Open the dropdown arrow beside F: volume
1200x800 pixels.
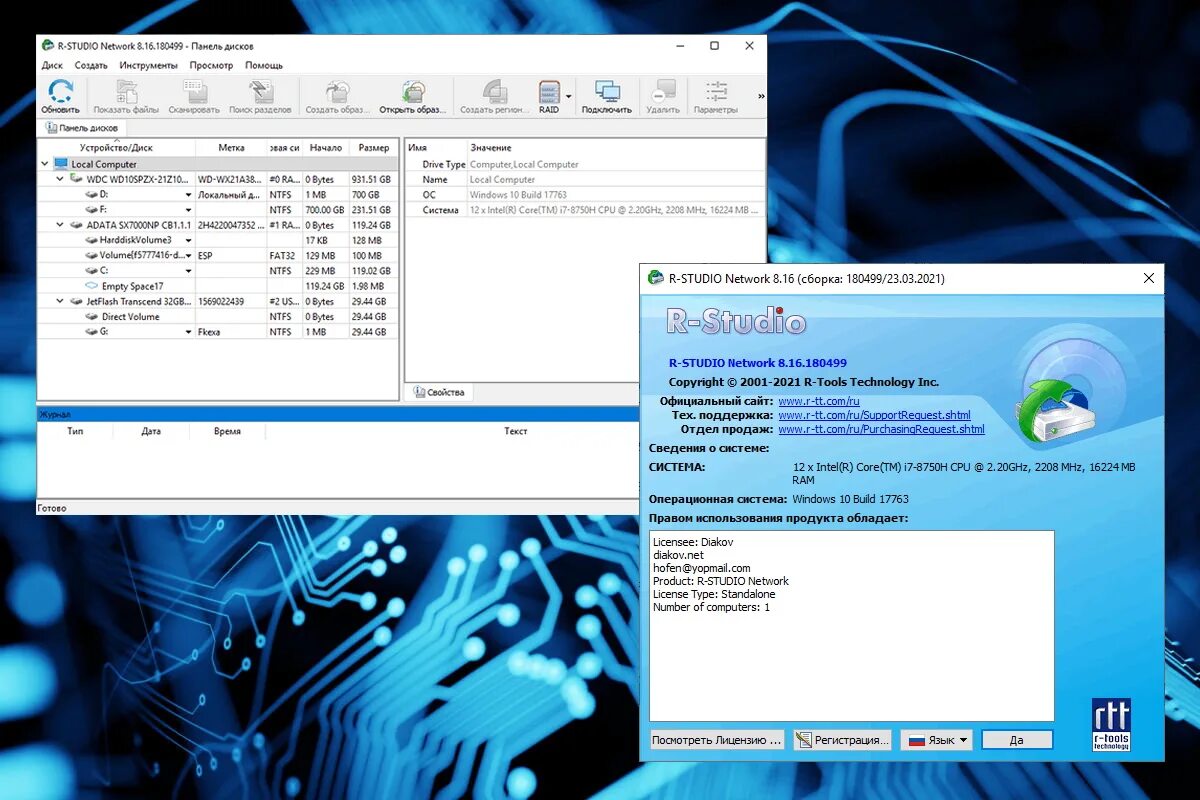(188, 210)
